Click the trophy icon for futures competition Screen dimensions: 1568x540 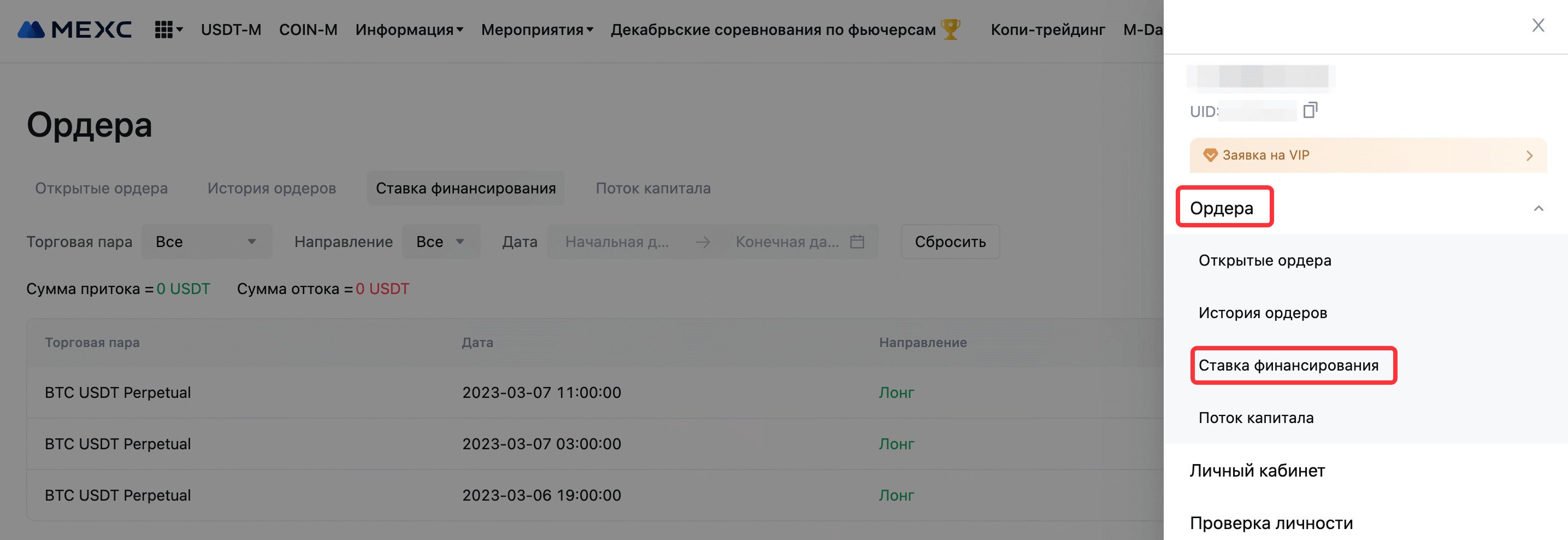pyautogui.click(x=950, y=29)
